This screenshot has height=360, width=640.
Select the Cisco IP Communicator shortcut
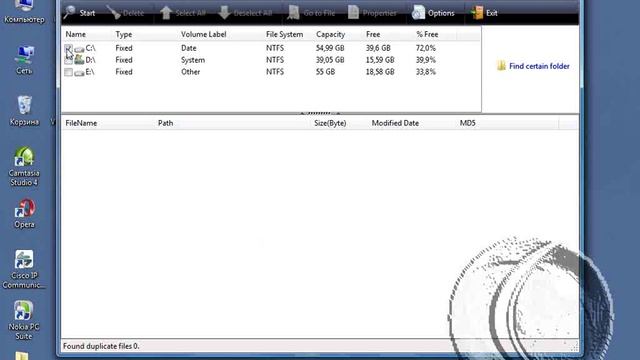coord(24,269)
